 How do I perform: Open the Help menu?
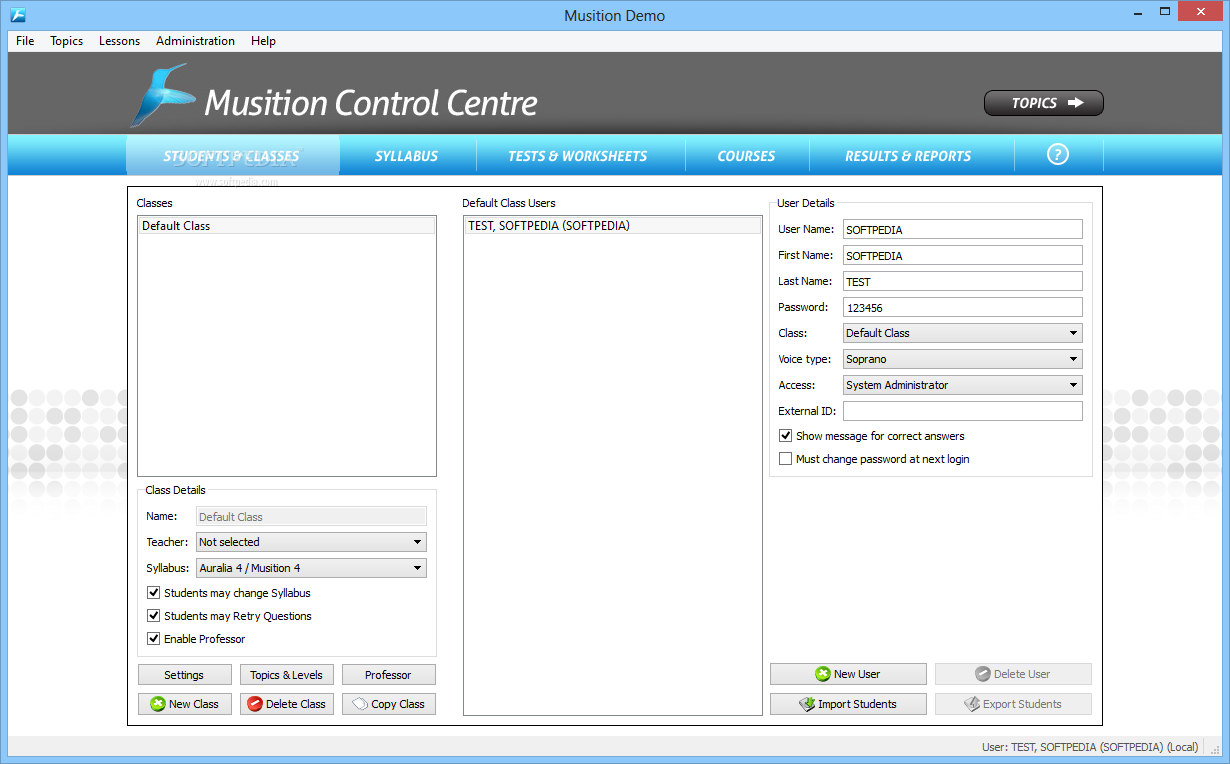pos(264,41)
